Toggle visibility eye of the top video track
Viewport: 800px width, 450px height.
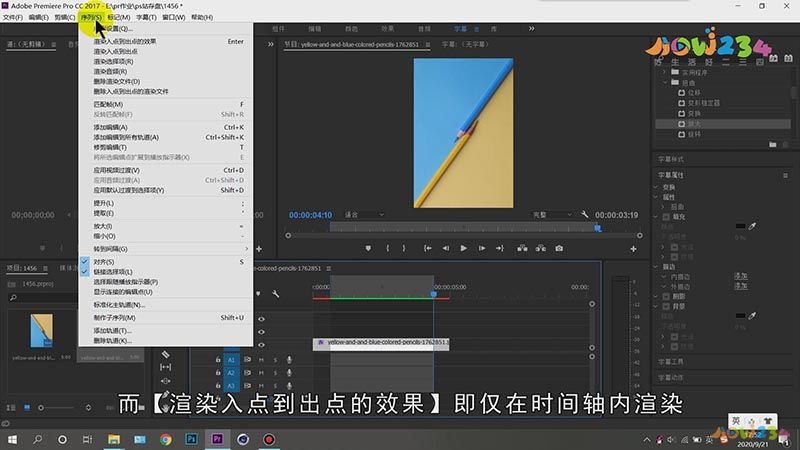point(261,319)
